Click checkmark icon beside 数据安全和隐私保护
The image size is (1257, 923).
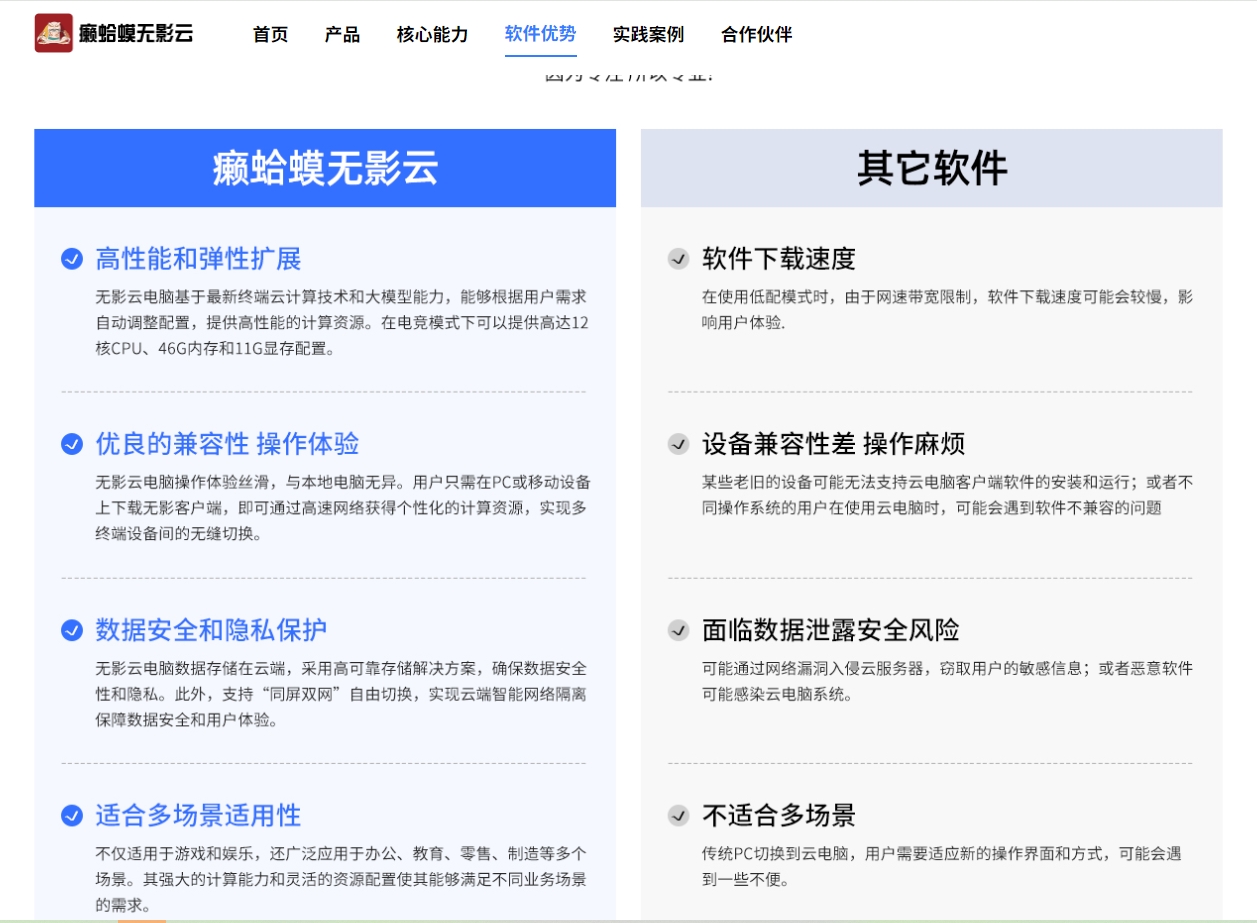[x=72, y=630]
